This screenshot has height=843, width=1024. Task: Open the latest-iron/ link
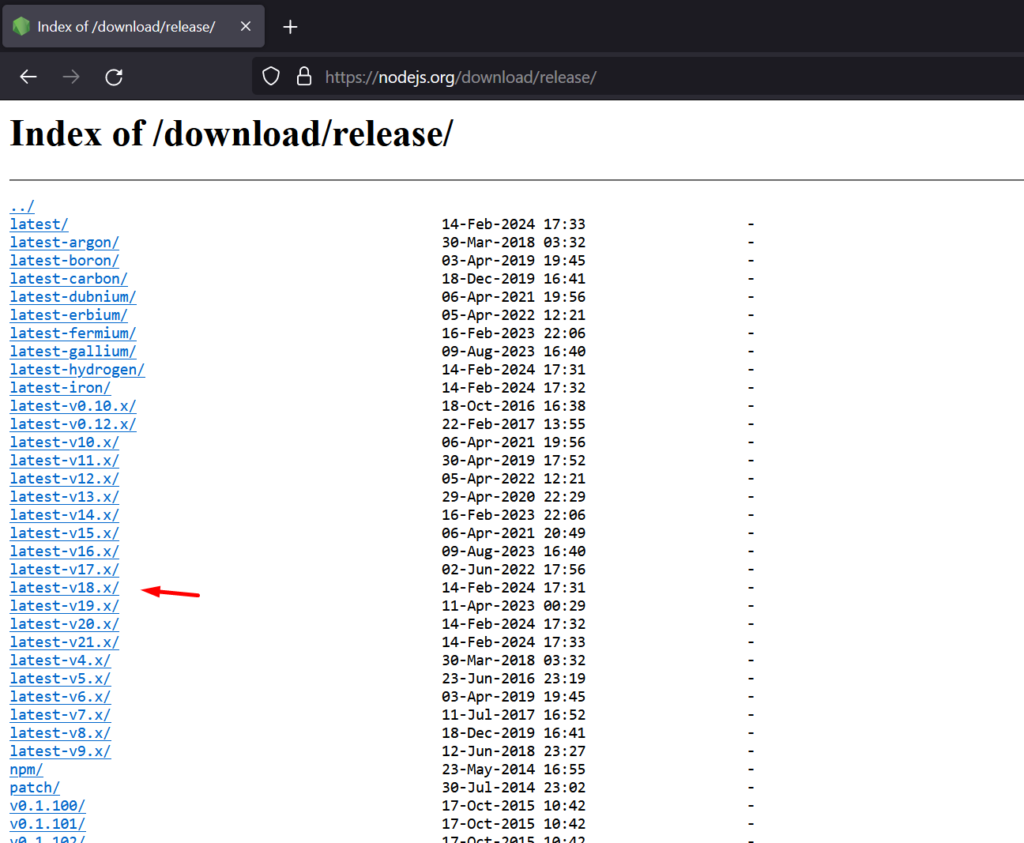tap(60, 388)
